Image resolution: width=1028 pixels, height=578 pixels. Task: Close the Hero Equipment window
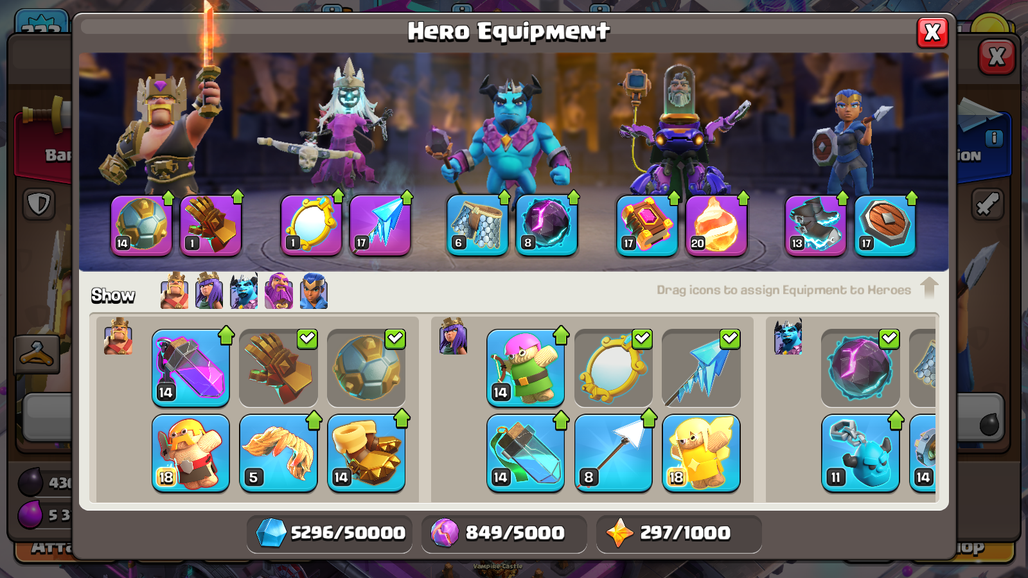point(932,32)
